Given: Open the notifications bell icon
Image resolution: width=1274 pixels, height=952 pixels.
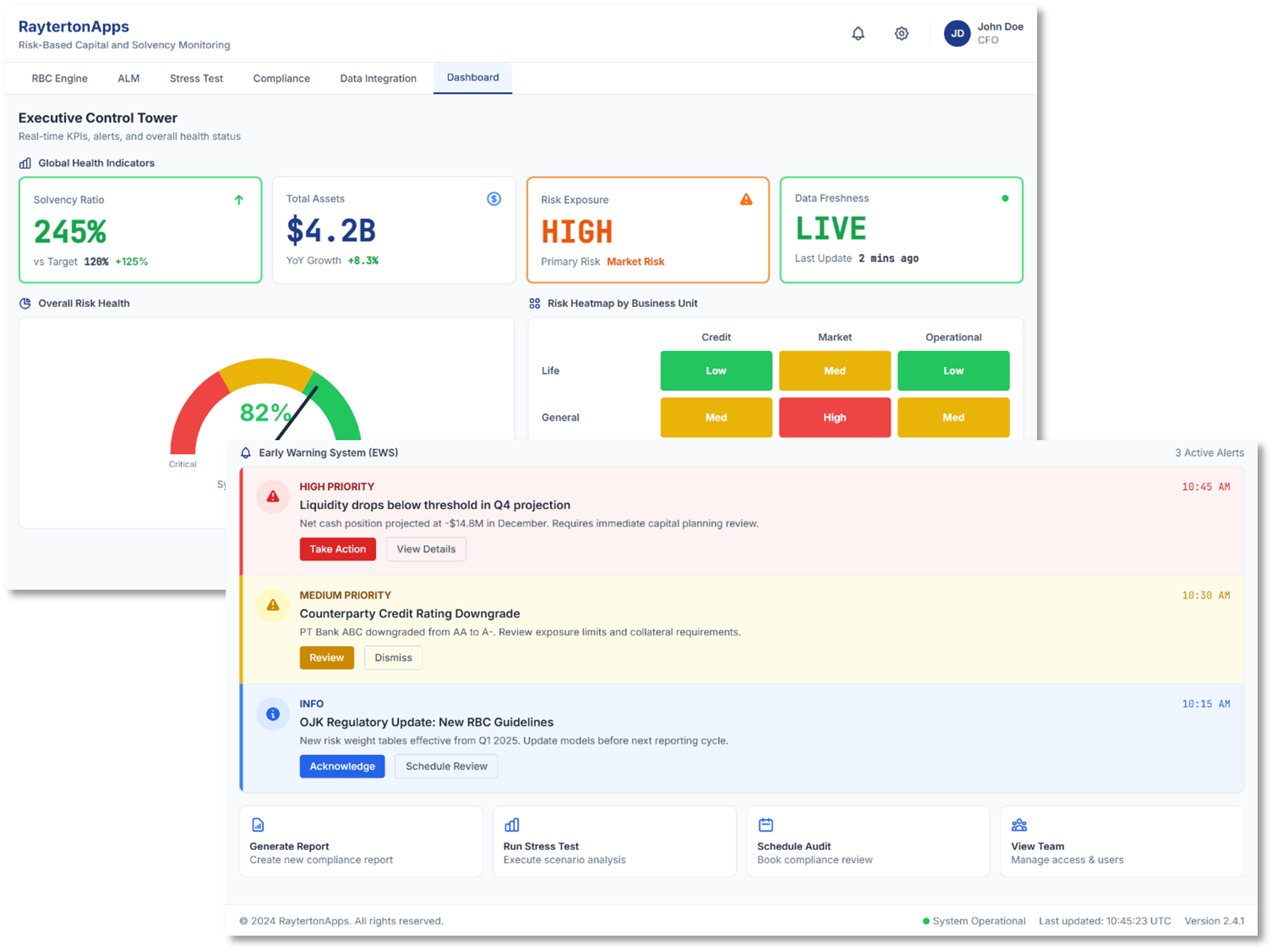Looking at the screenshot, I should (858, 33).
